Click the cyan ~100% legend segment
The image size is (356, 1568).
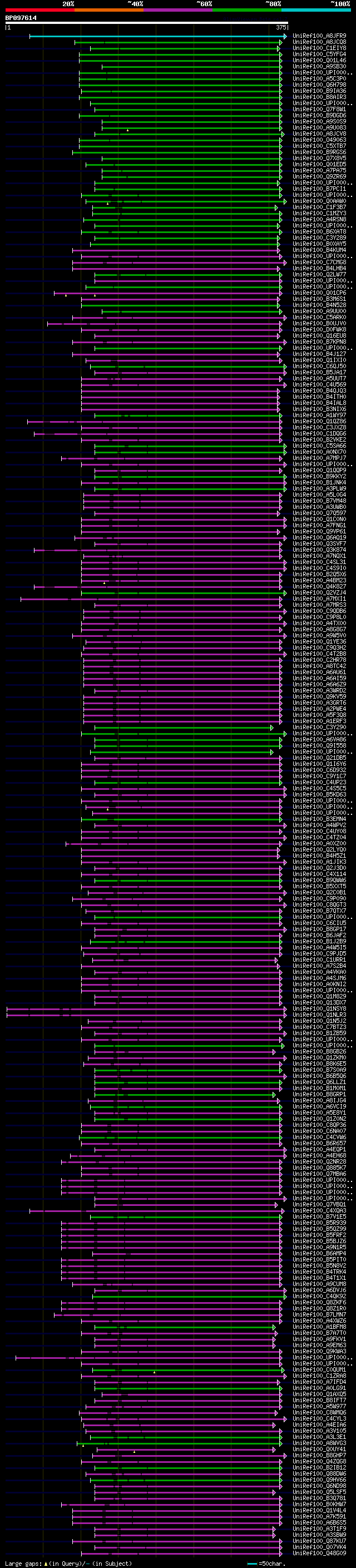pos(316,10)
